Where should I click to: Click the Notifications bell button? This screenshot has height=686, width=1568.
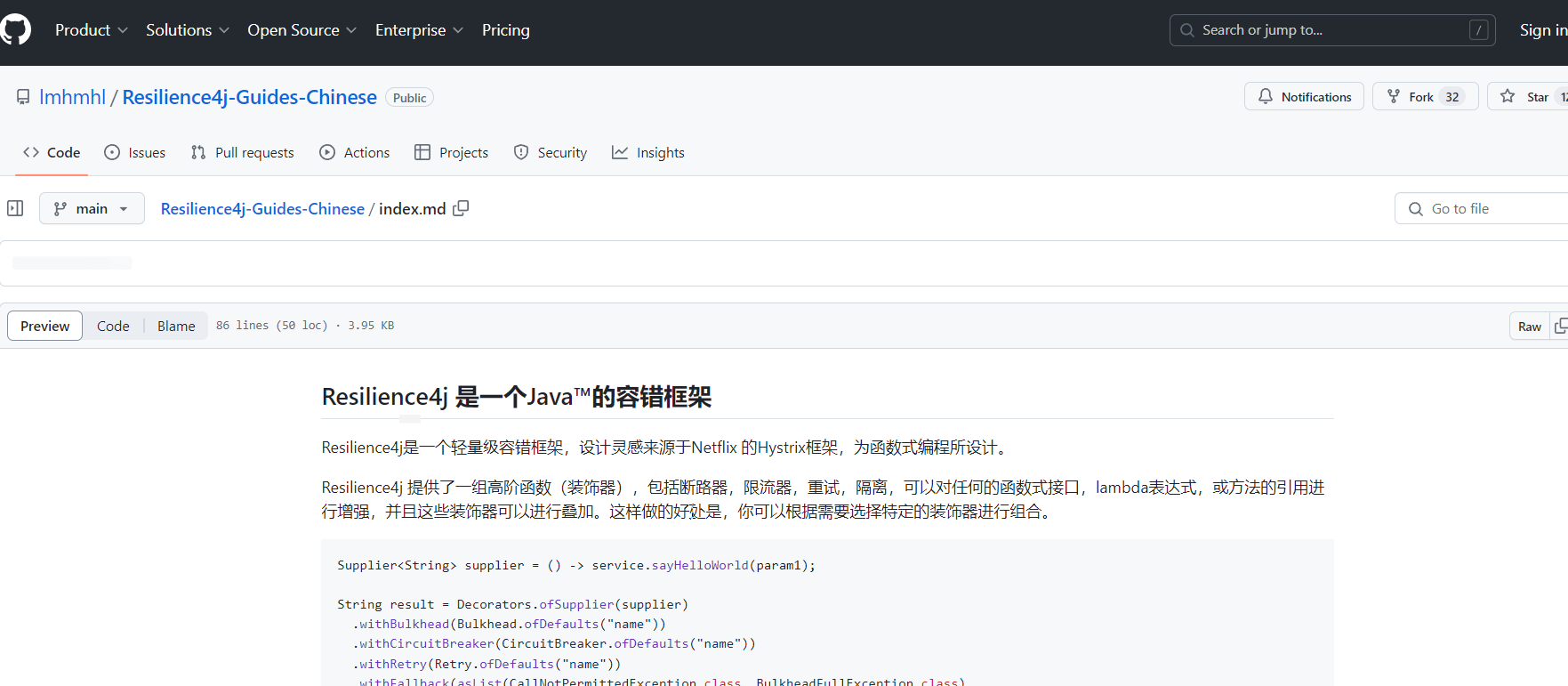[1304, 96]
